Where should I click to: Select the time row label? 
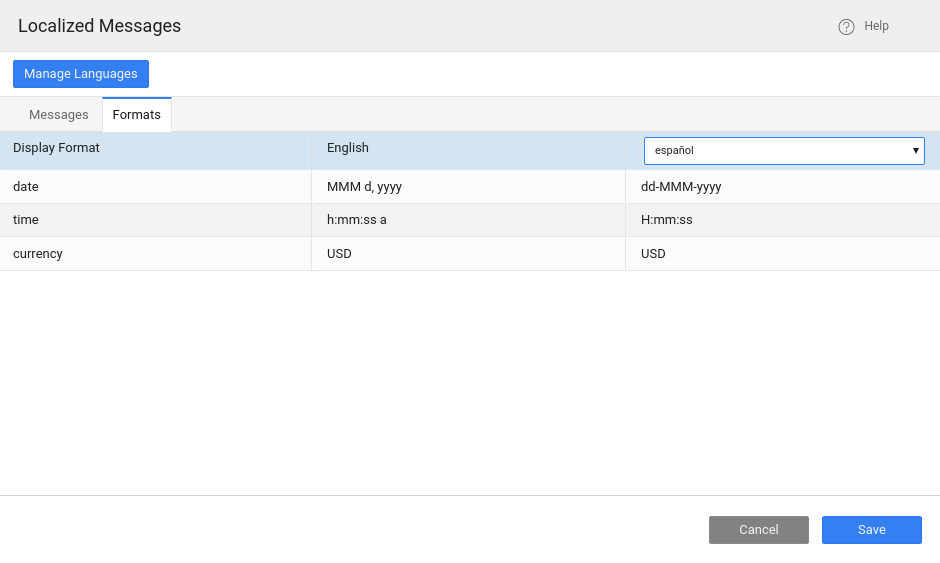click(x=26, y=220)
